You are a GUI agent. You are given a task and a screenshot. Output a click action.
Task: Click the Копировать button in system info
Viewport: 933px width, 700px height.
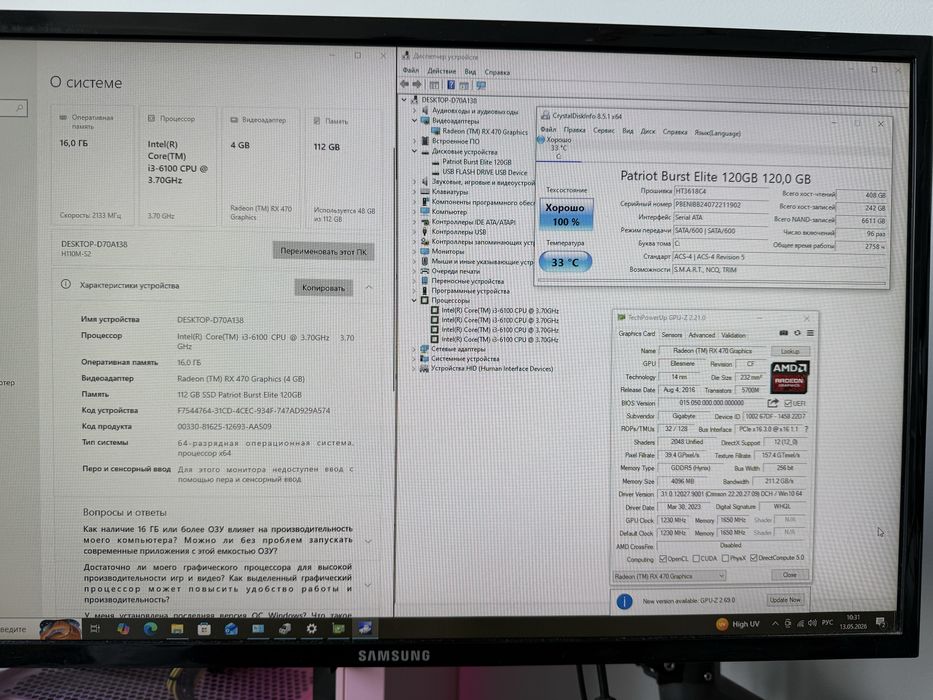[x=323, y=288]
